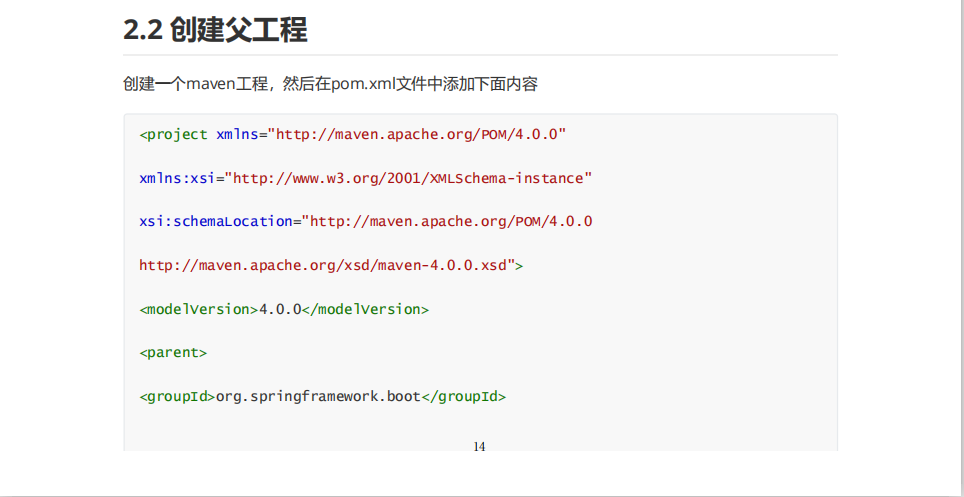Viewport: 964px width, 497px height.
Task: Click the www.w3.org XMLSchema-instance URL
Action: 409,178
